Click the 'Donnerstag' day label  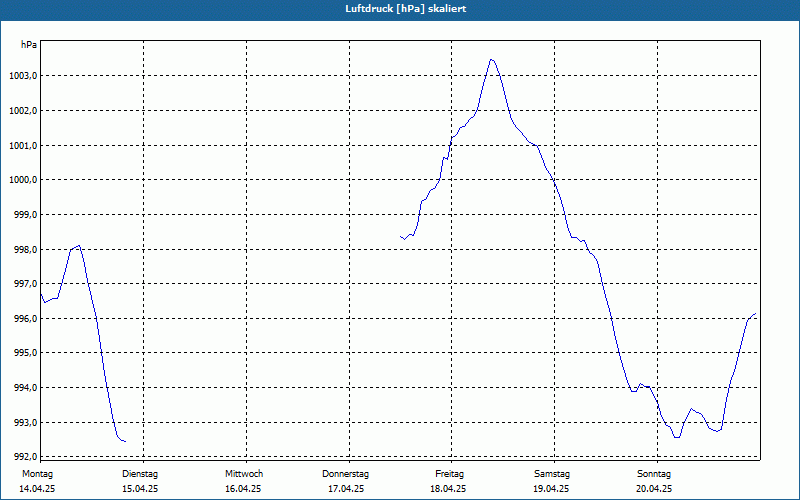tap(345, 474)
